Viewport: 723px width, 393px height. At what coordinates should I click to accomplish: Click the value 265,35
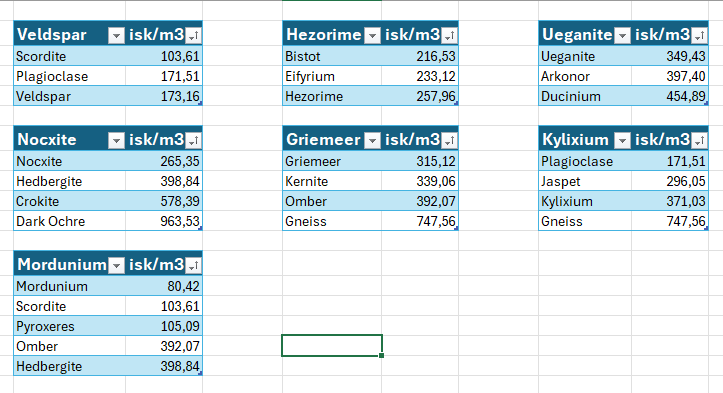point(164,161)
